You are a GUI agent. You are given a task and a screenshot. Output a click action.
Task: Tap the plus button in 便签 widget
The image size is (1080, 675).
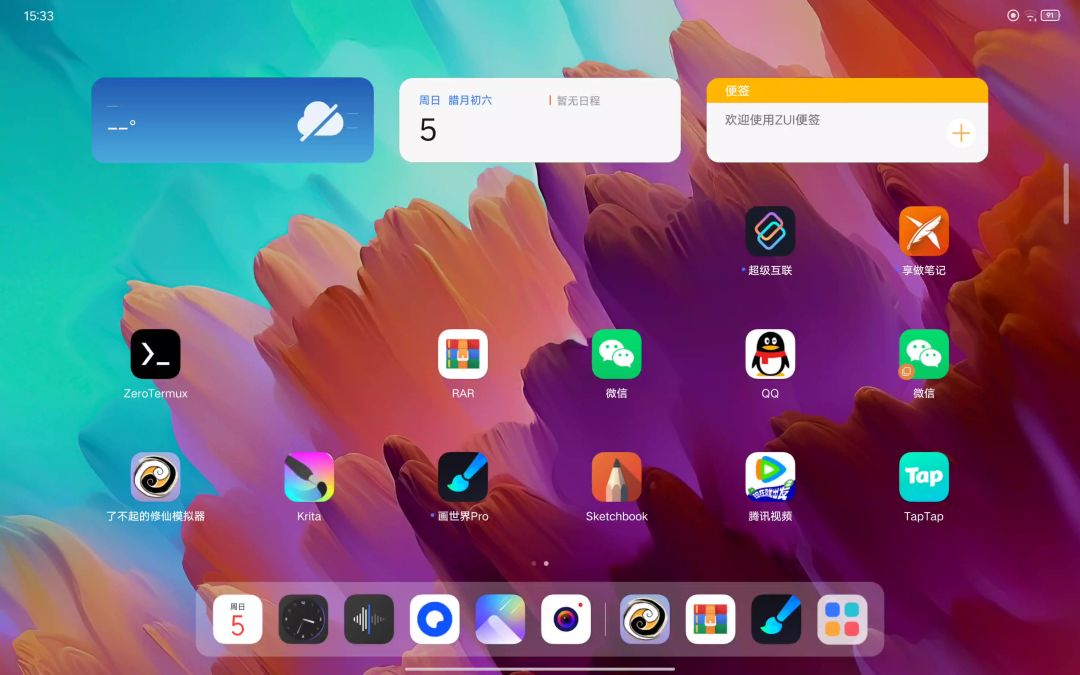pyautogui.click(x=960, y=133)
